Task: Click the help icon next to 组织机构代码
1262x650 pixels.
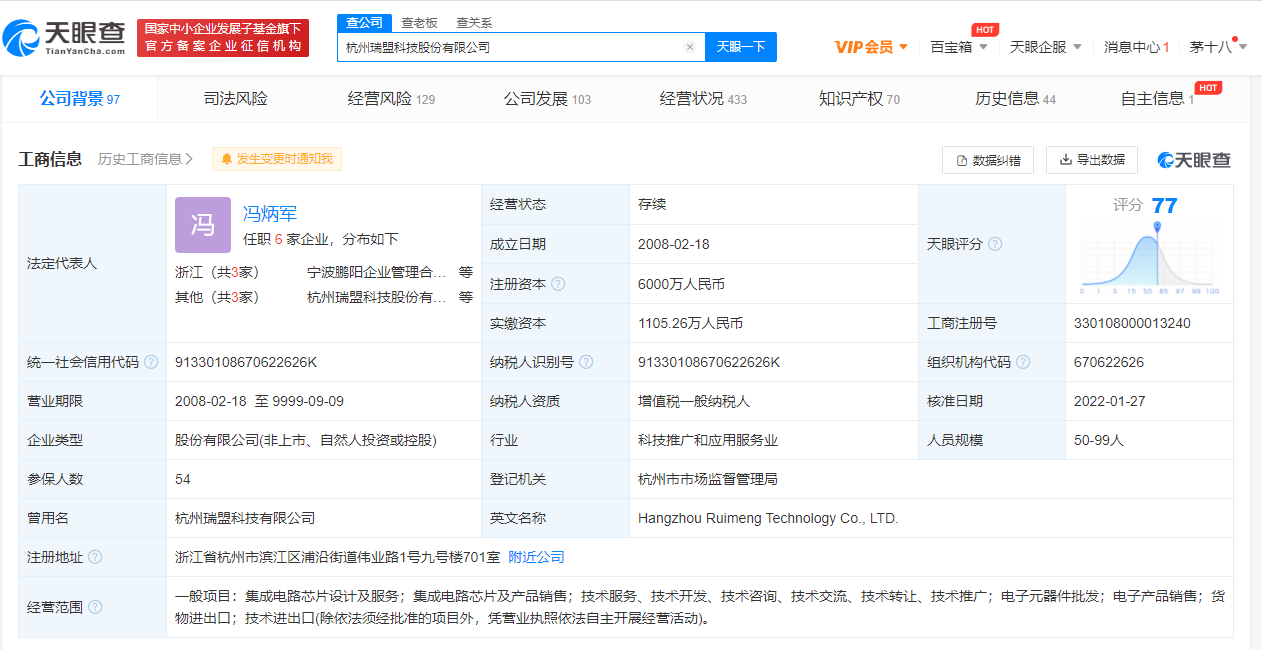Action: click(1023, 362)
